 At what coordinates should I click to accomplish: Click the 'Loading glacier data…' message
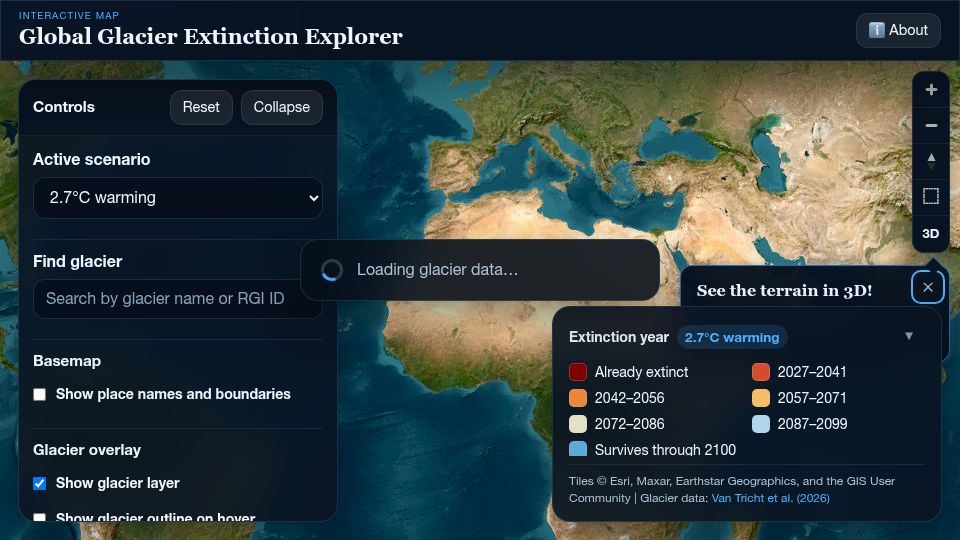pos(437,270)
